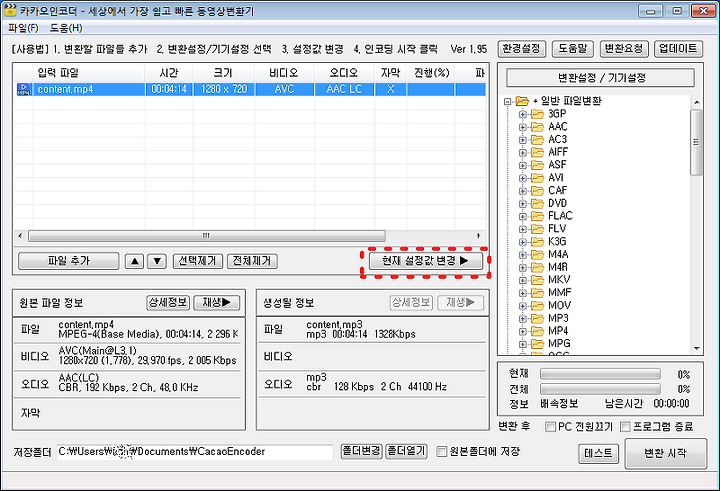Image resolution: width=720 pixels, height=491 pixels.
Task: Click the preset tree vertical scrollbar thumb
Action: 697,142
